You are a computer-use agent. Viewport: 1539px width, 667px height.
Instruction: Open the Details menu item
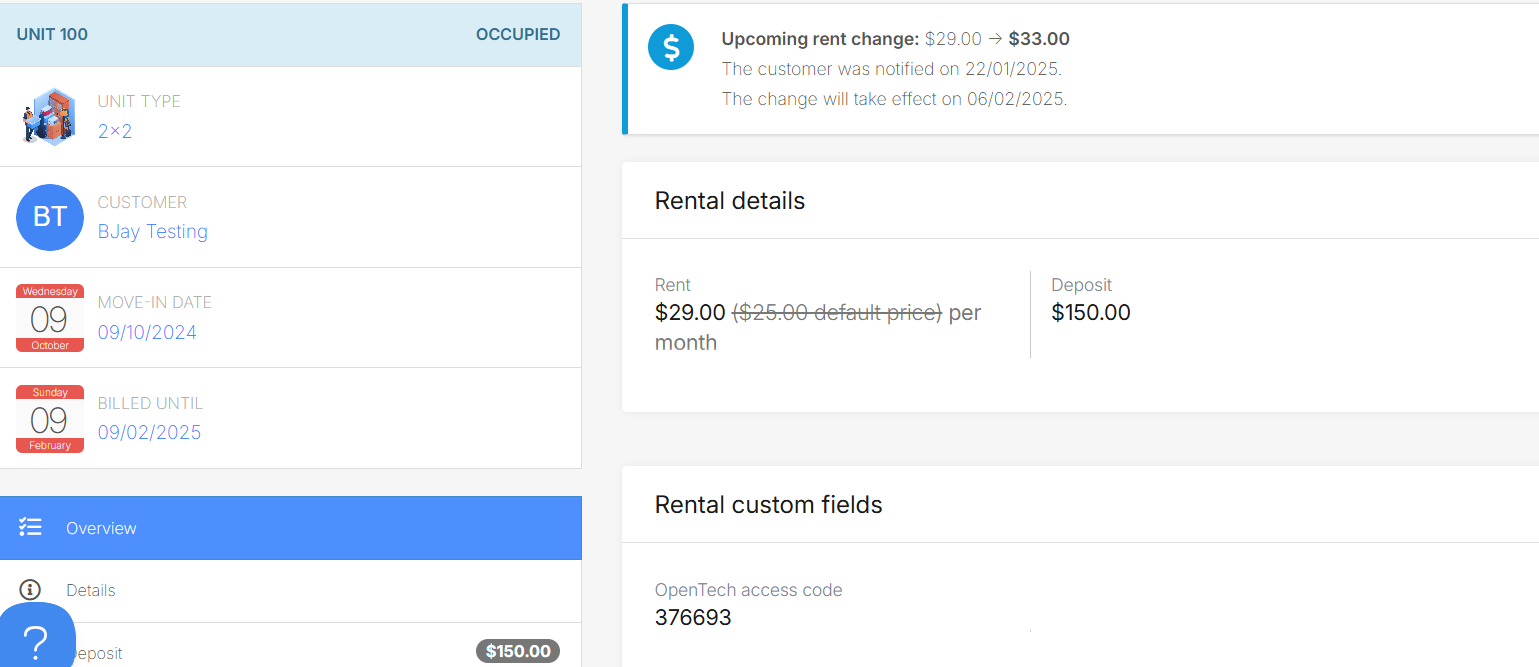click(91, 590)
